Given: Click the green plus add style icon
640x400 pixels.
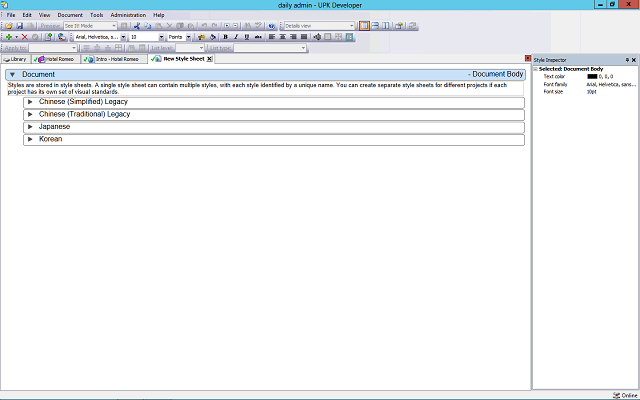Looking at the screenshot, I should [x=8, y=37].
